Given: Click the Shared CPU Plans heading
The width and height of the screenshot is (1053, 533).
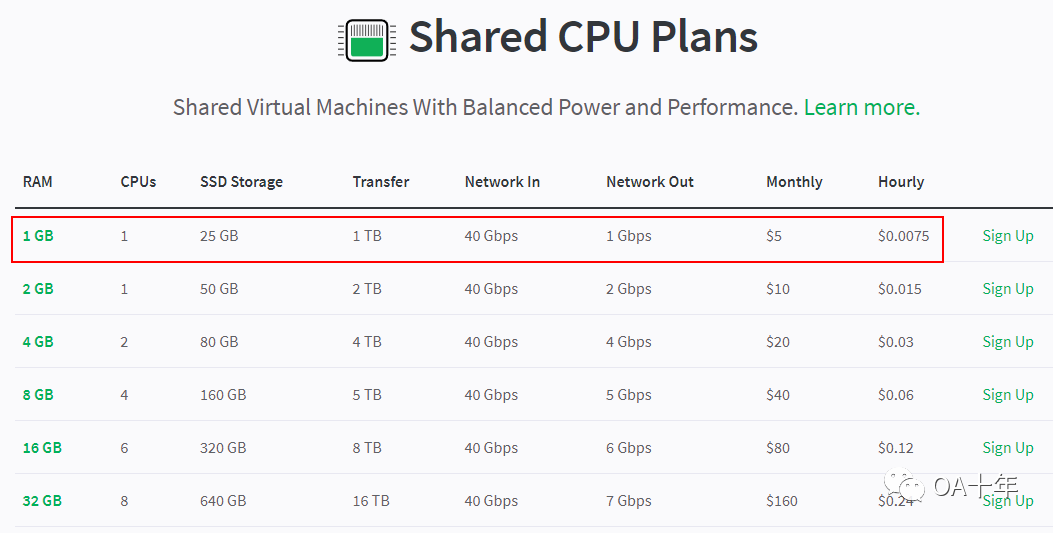Looking at the screenshot, I should [x=583, y=37].
